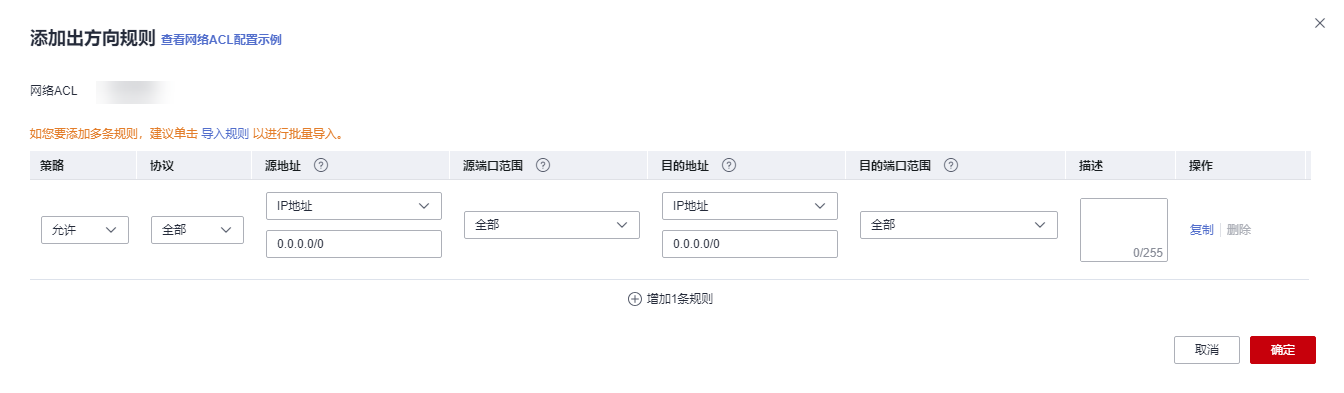Click help icon next to 目的端口范围
1344x393 pixels.
[x=951, y=166]
